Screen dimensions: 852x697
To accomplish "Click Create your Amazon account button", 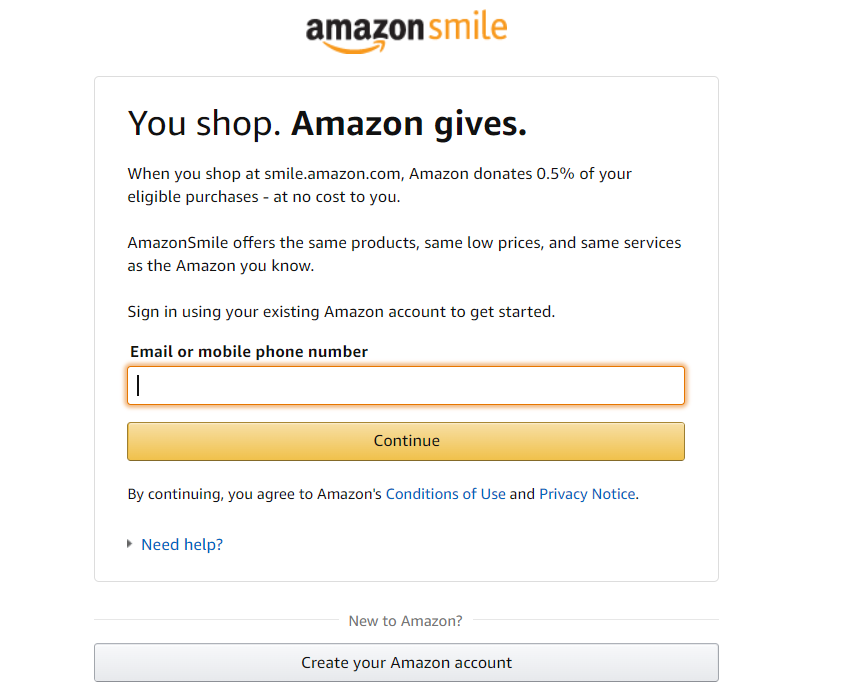I will pos(406,663).
